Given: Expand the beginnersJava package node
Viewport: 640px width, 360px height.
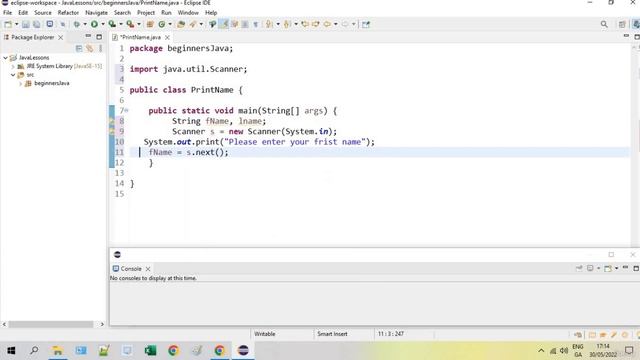Looking at the screenshot, I should click(20, 83).
